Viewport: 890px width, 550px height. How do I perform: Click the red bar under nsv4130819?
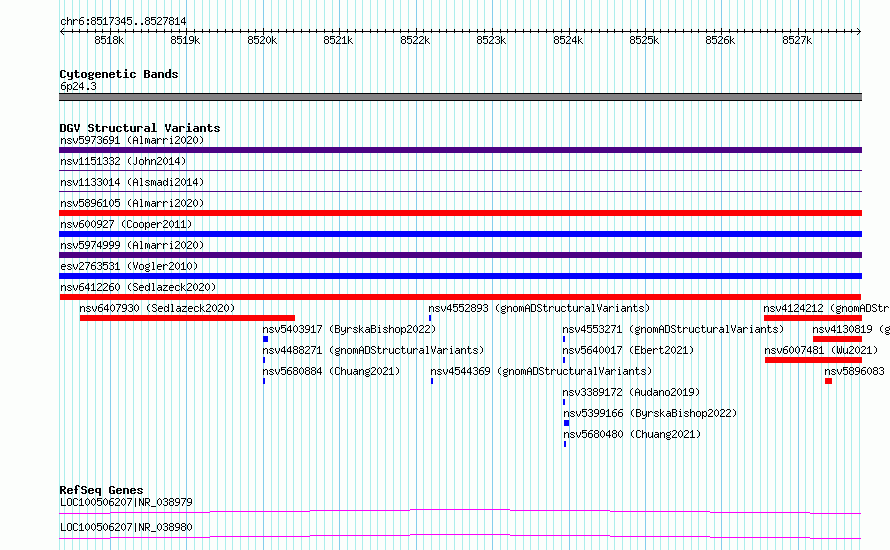tap(838, 339)
